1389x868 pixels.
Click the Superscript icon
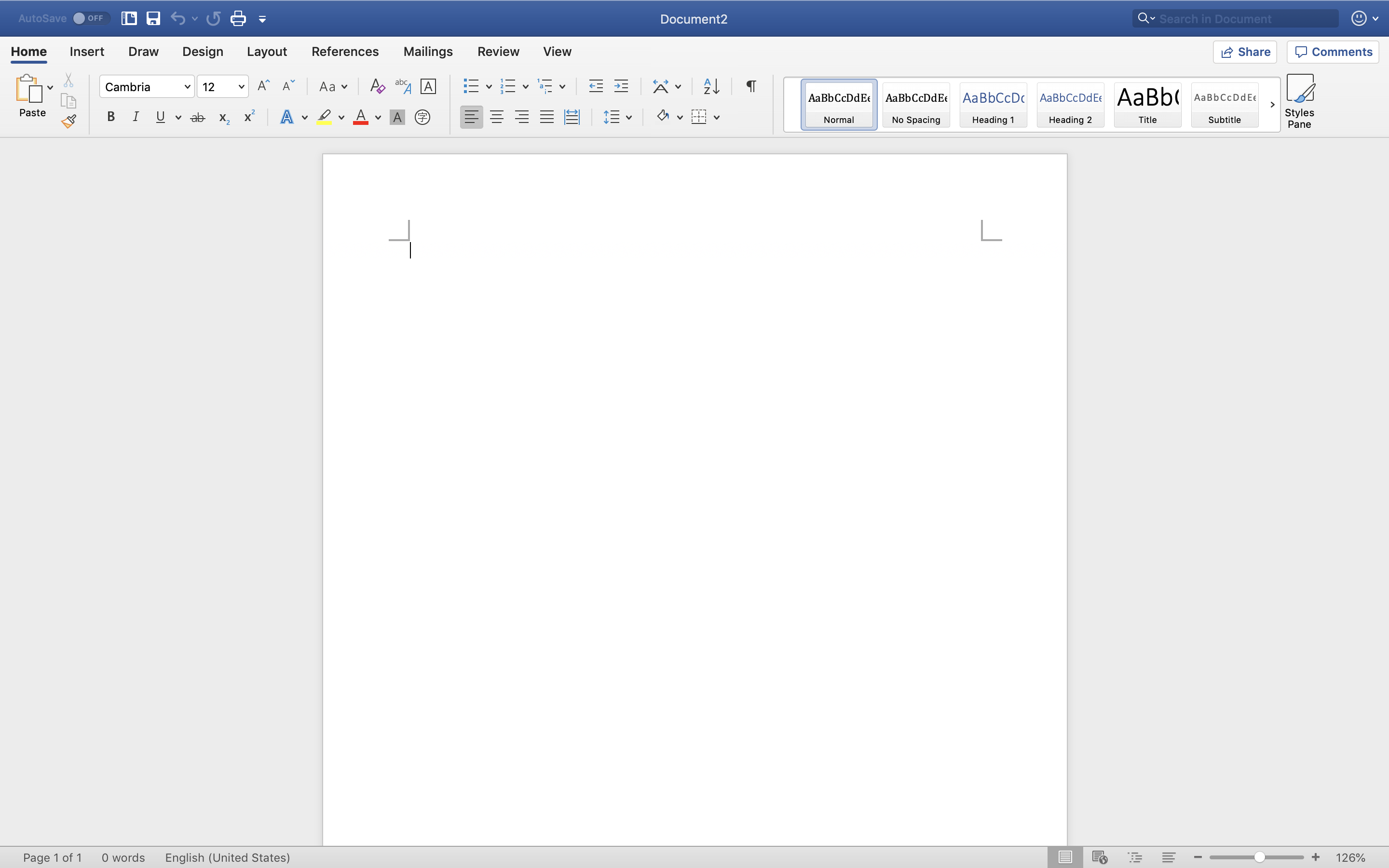(249, 117)
